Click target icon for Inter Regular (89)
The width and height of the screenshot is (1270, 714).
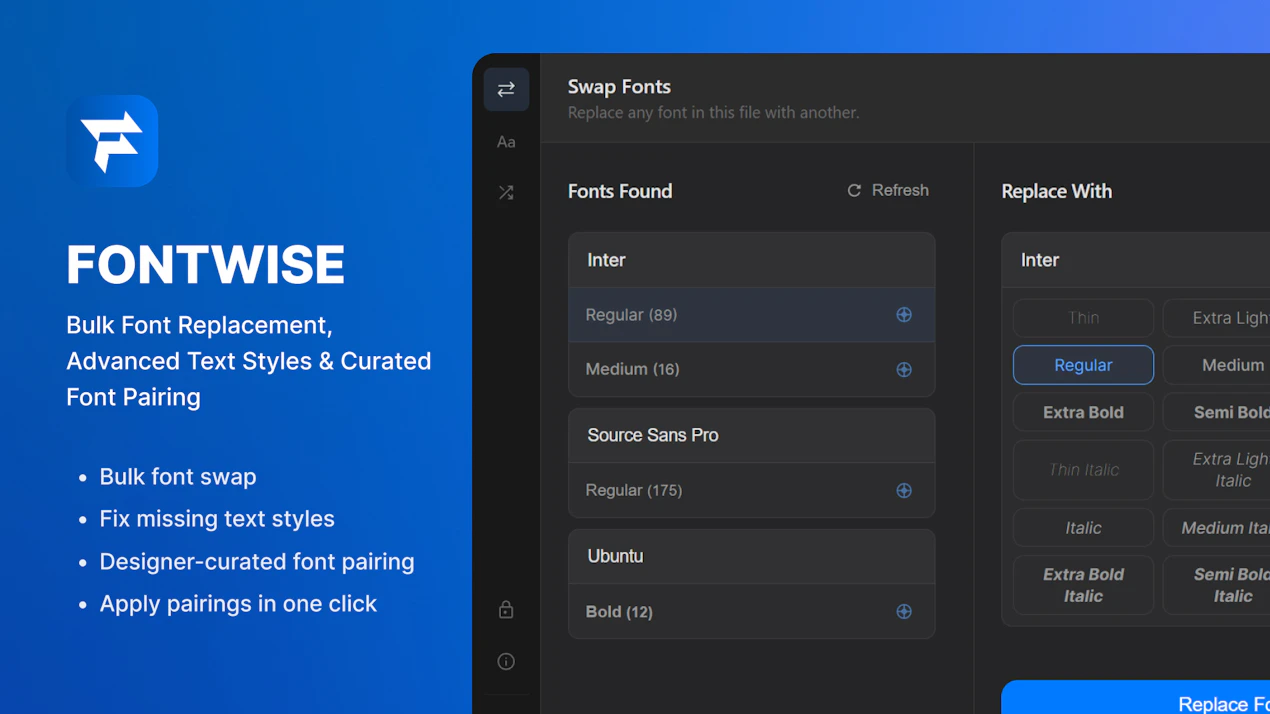click(x=904, y=315)
